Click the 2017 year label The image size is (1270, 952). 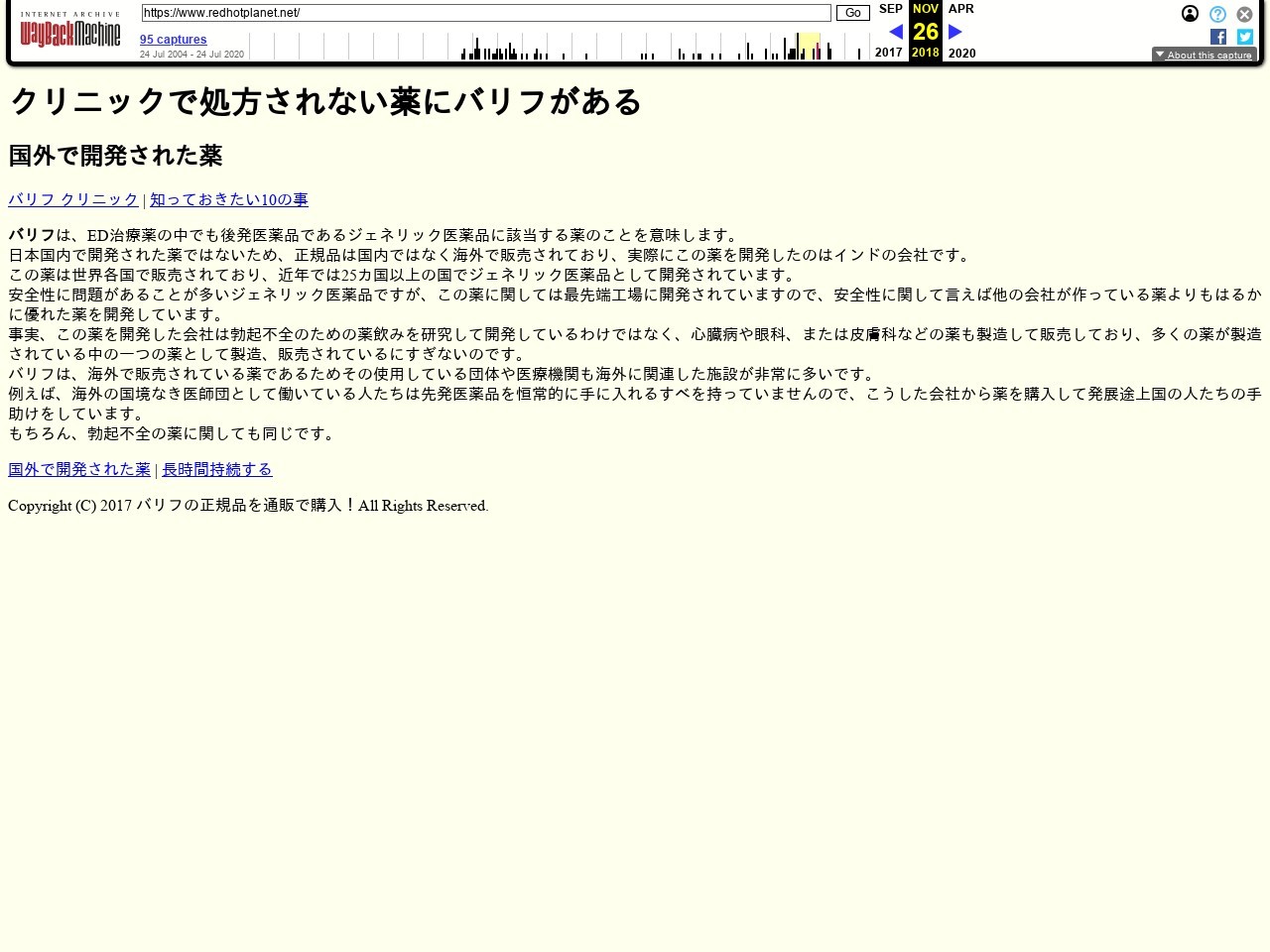click(889, 53)
